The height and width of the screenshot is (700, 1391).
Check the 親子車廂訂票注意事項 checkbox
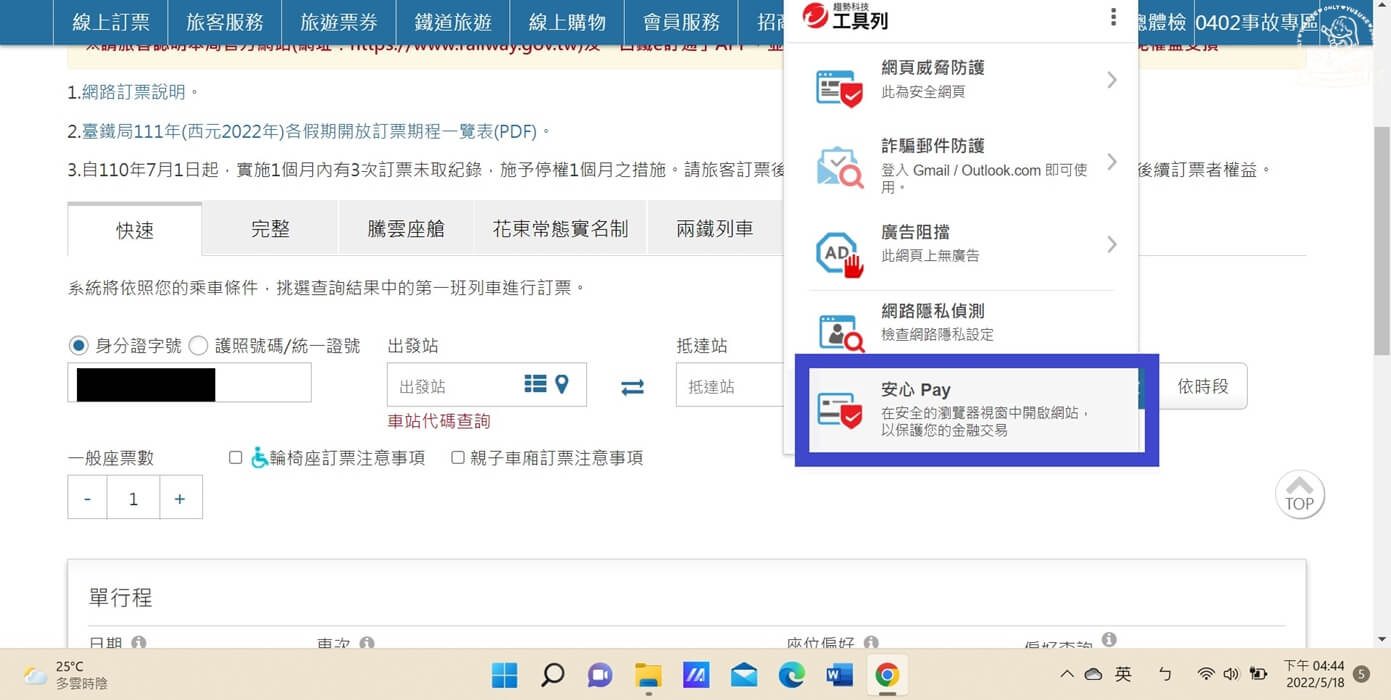pos(457,457)
